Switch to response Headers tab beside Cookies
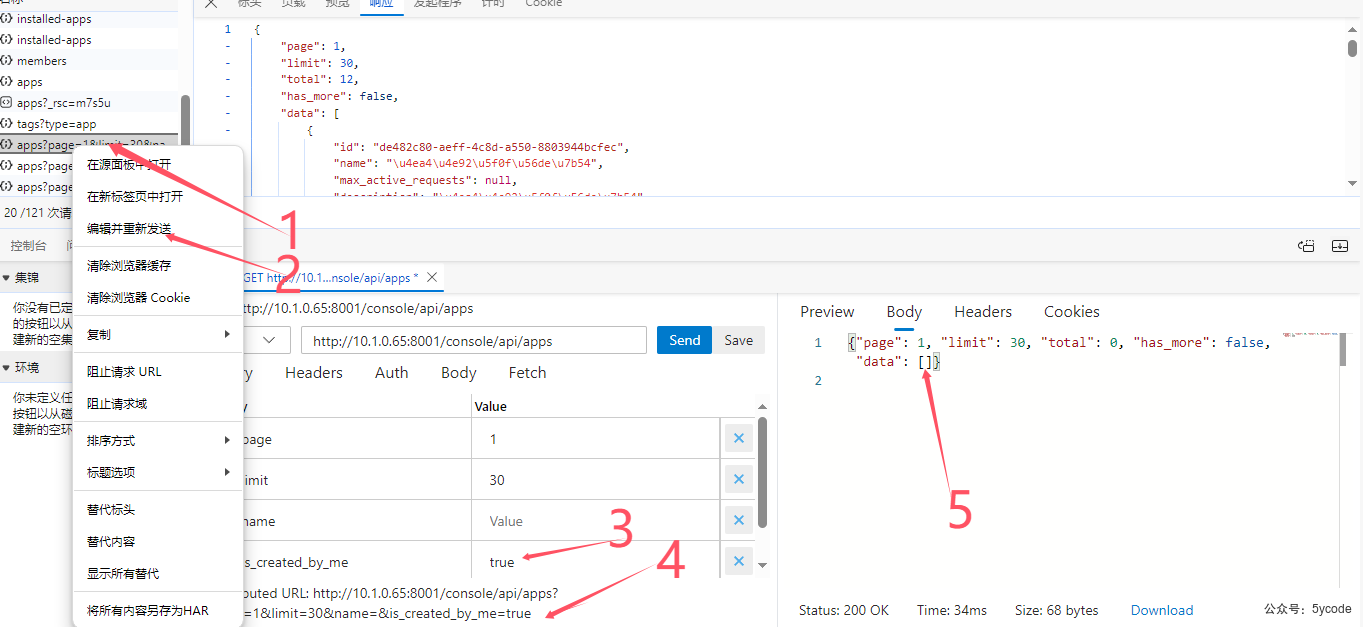 pos(983,311)
